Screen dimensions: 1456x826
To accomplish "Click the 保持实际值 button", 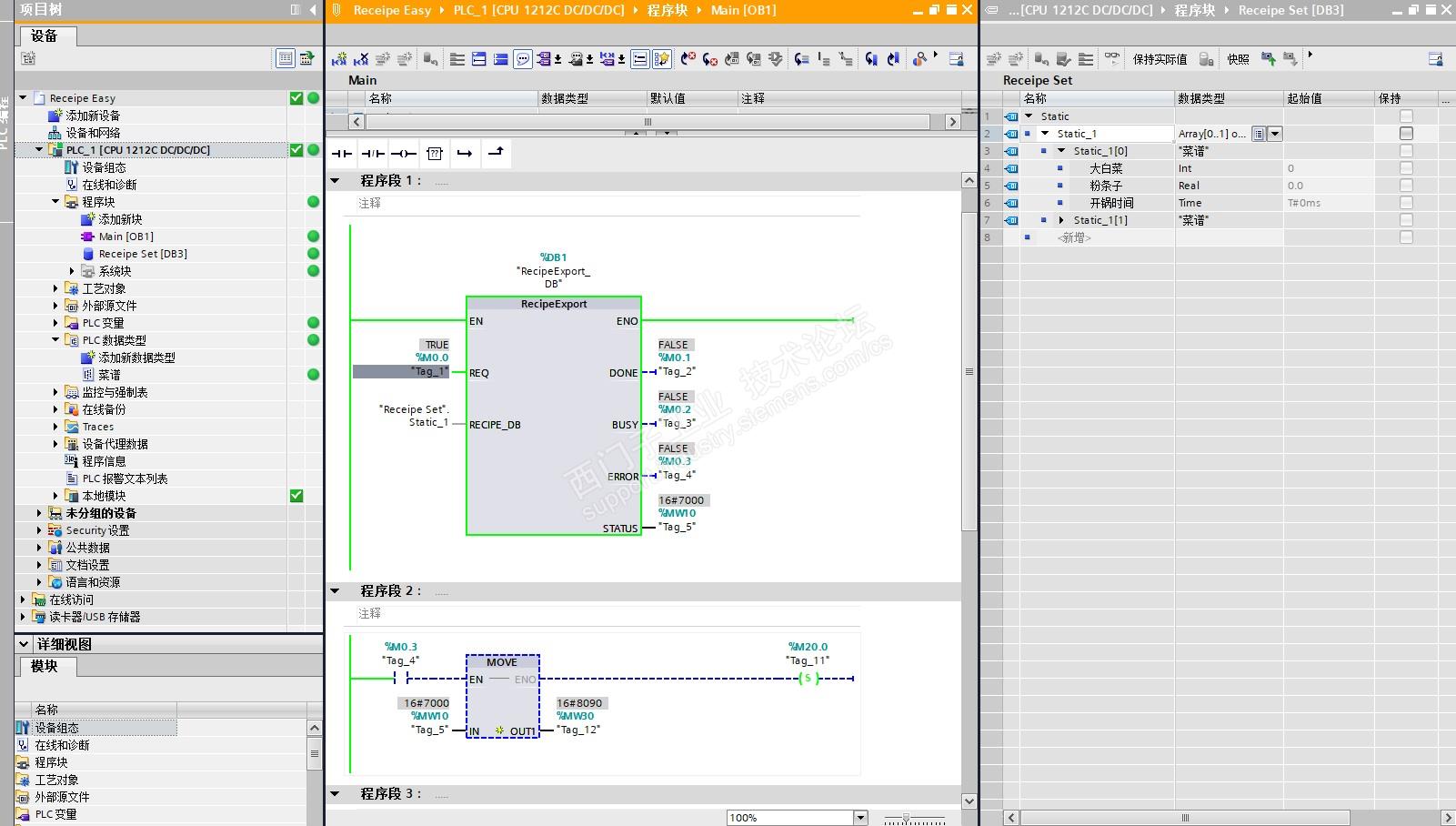I will (1159, 59).
